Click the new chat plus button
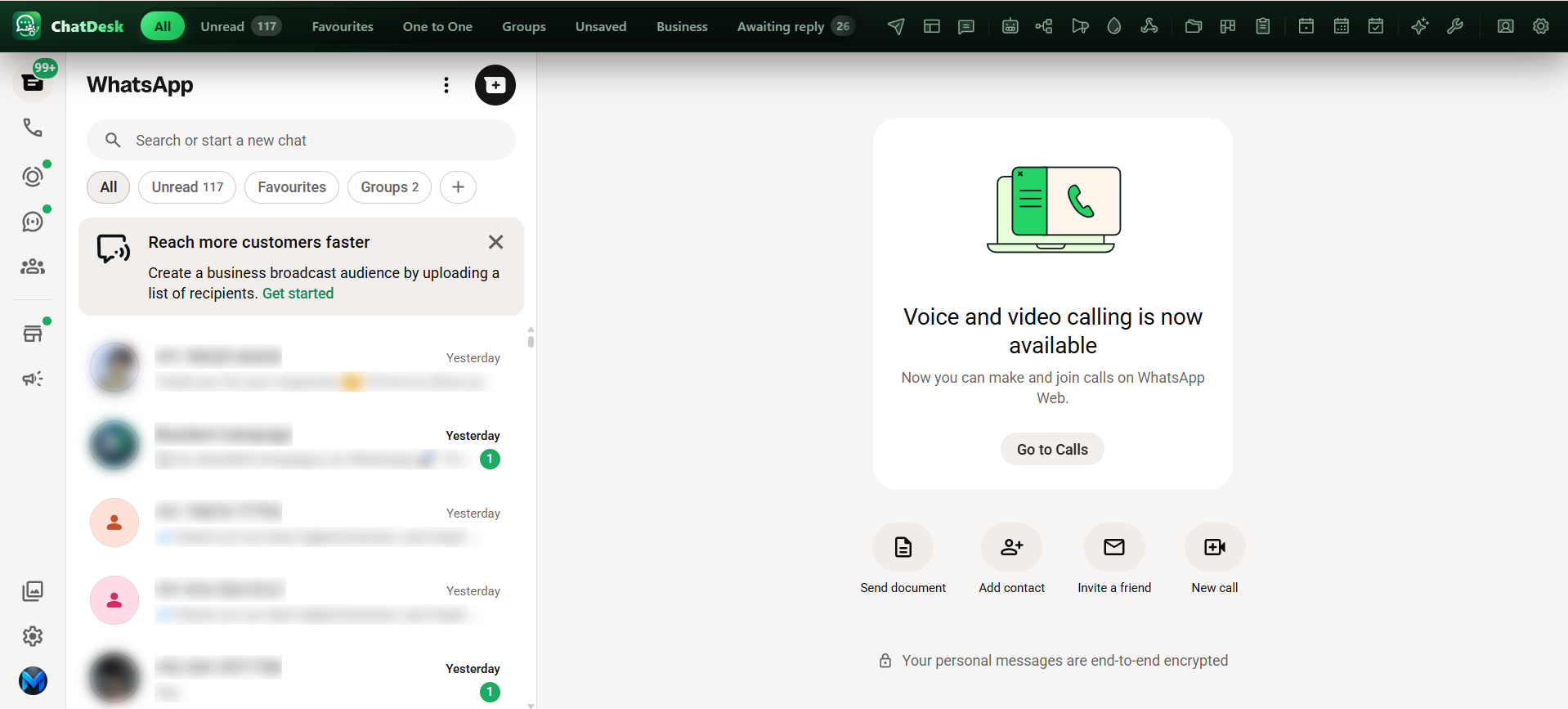 point(495,85)
